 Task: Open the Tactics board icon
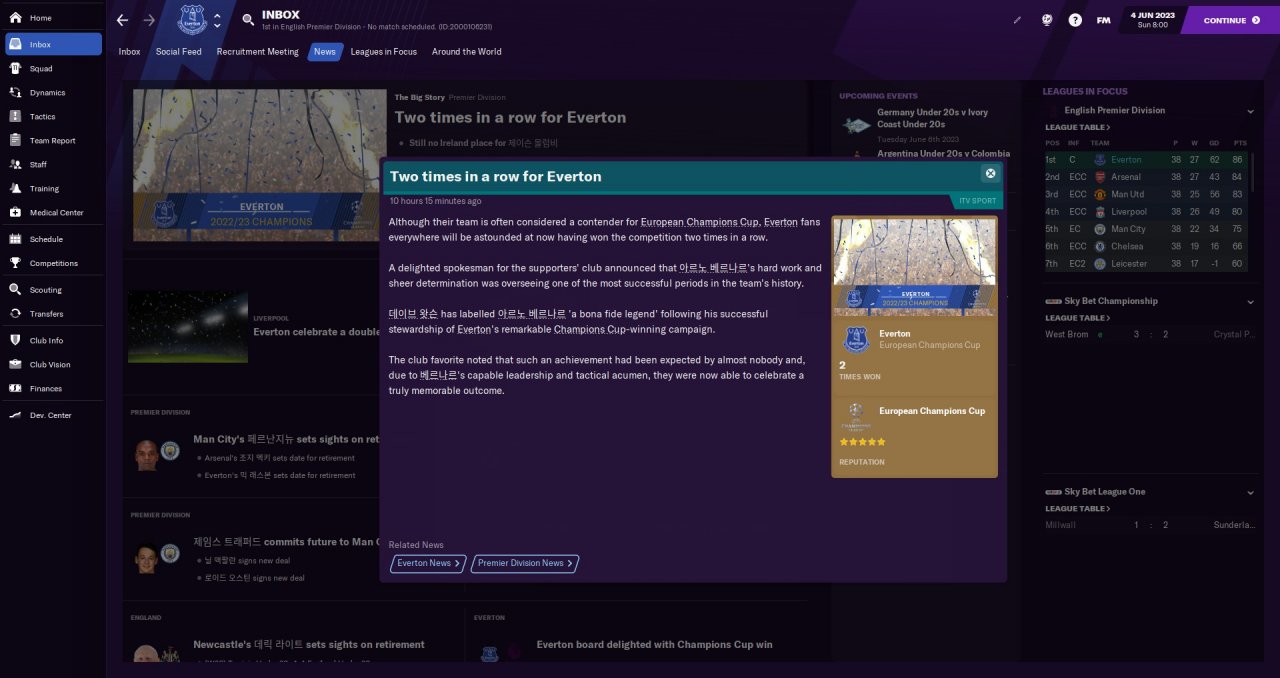click(15, 117)
